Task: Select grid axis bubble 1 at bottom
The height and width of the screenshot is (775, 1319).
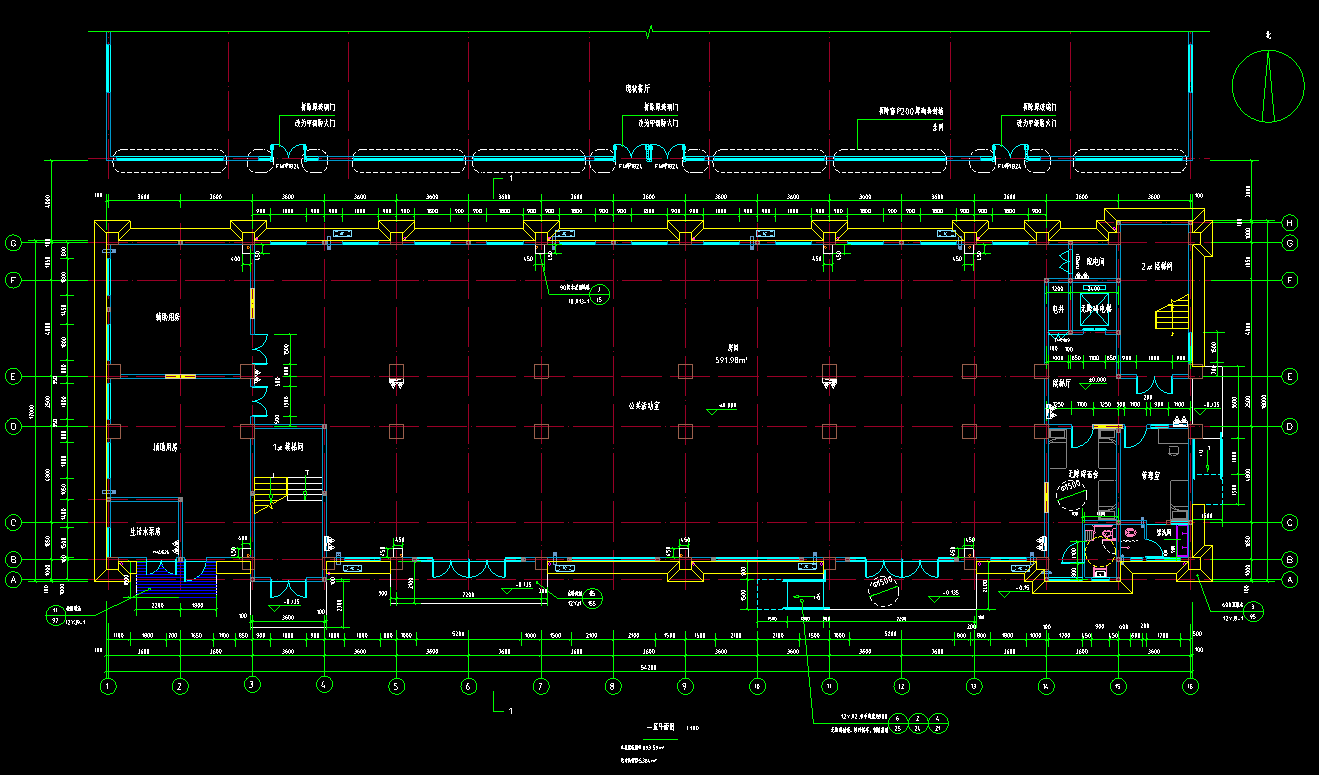Action: [108, 686]
